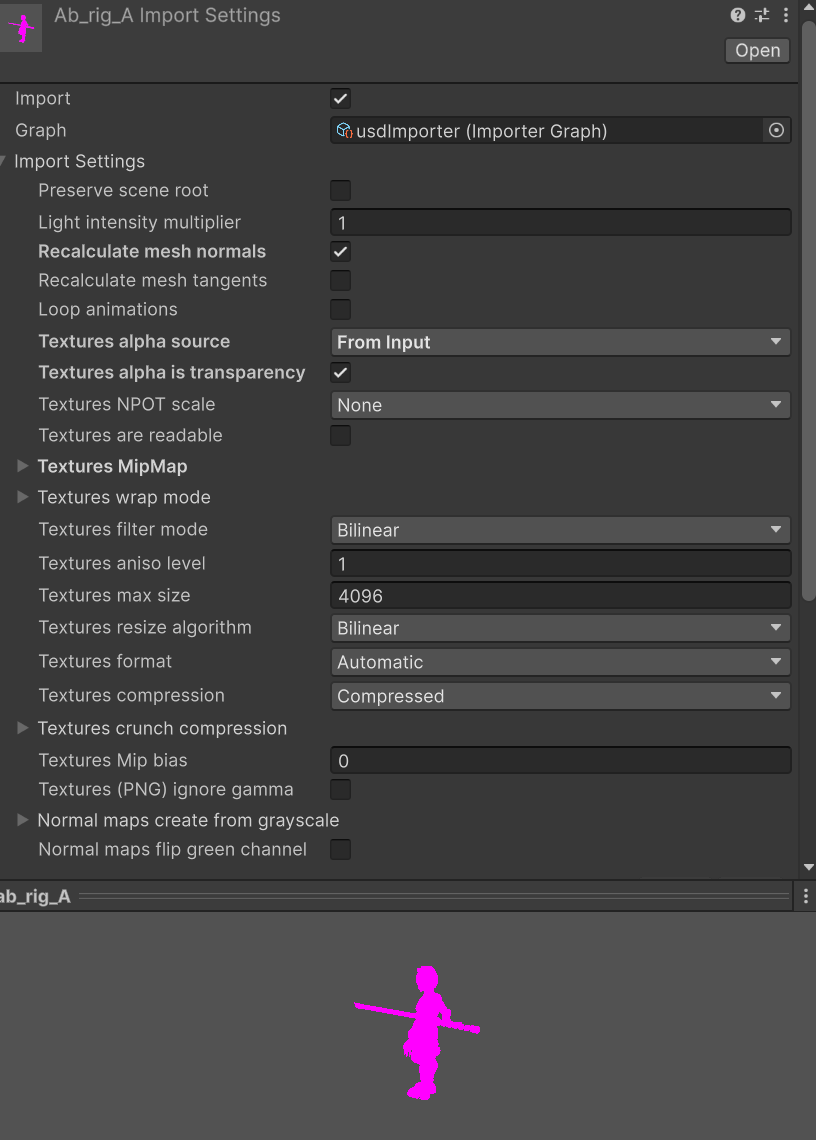Click the Textures alpha source label
This screenshot has width=816, height=1140.
tap(134, 342)
